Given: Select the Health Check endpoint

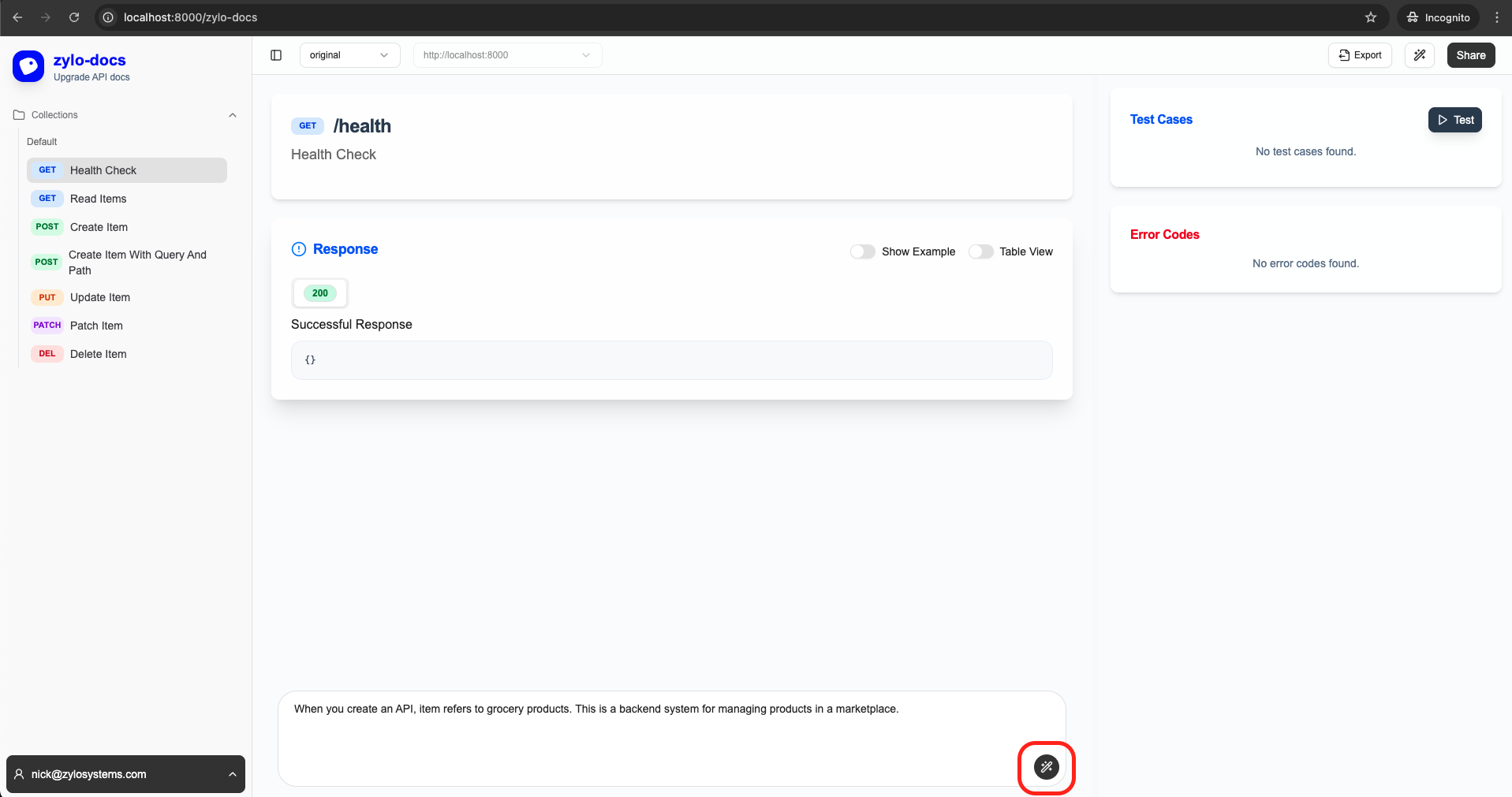Looking at the screenshot, I should [127, 170].
